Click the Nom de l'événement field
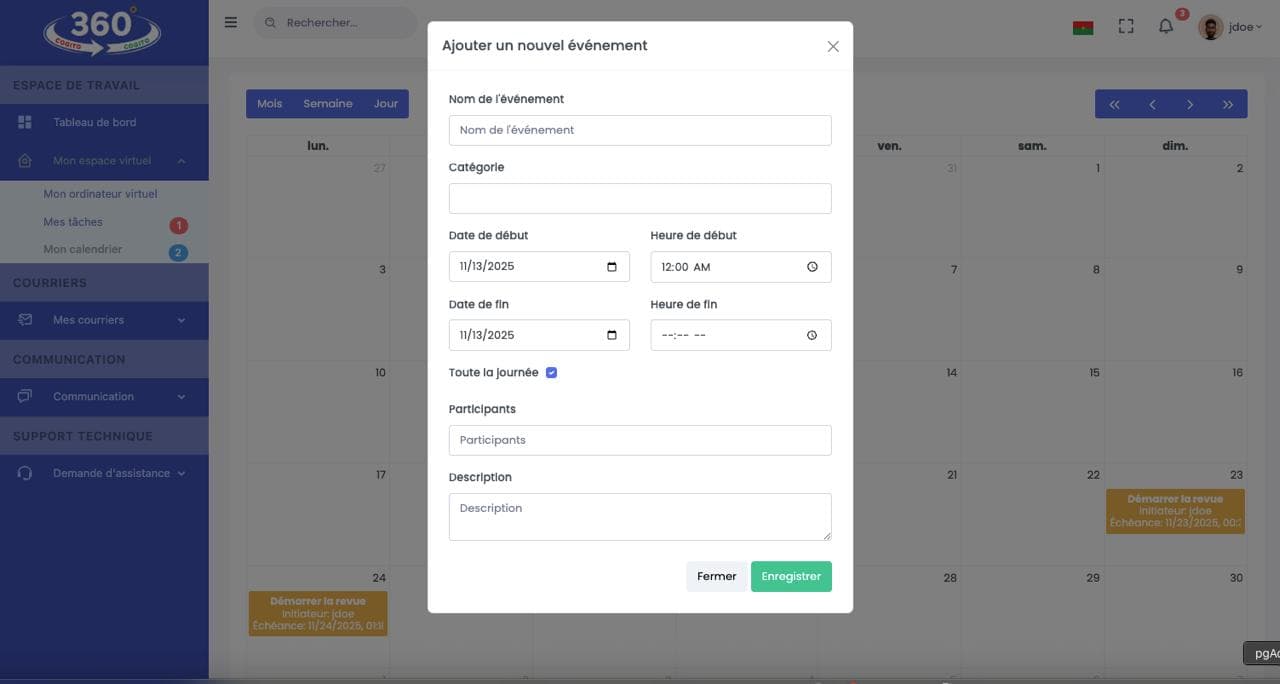The width and height of the screenshot is (1280, 684). pos(640,130)
